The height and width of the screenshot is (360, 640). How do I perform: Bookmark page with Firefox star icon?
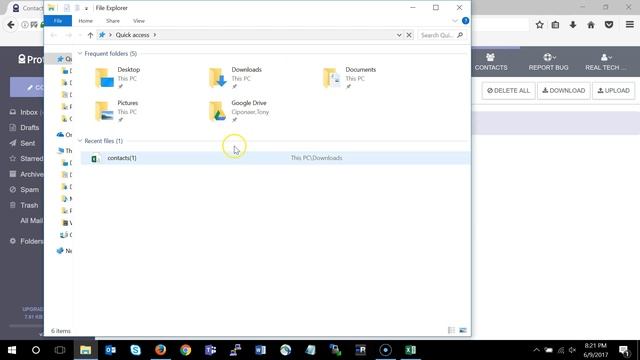(x=539, y=25)
